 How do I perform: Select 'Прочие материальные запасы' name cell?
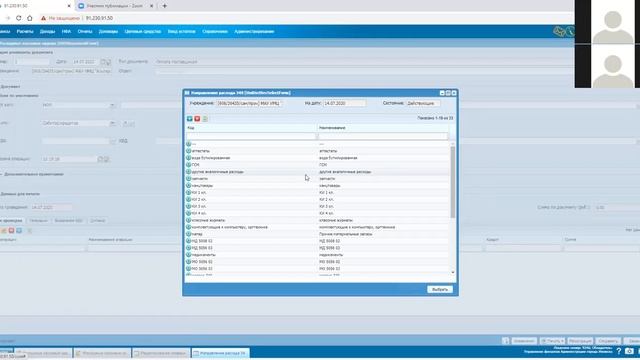tap(345, 234)
